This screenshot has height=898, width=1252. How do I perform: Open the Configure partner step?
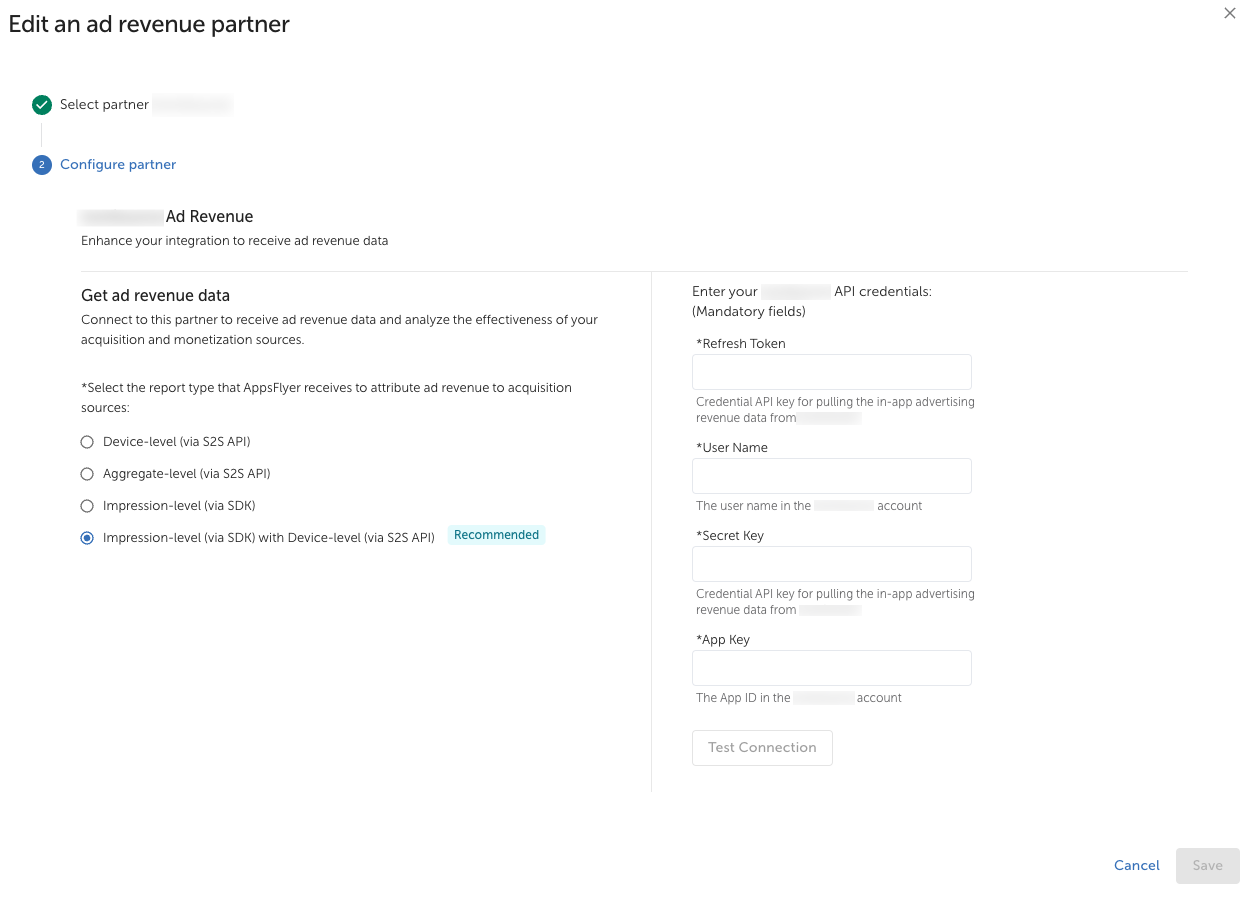click(118, 165)
